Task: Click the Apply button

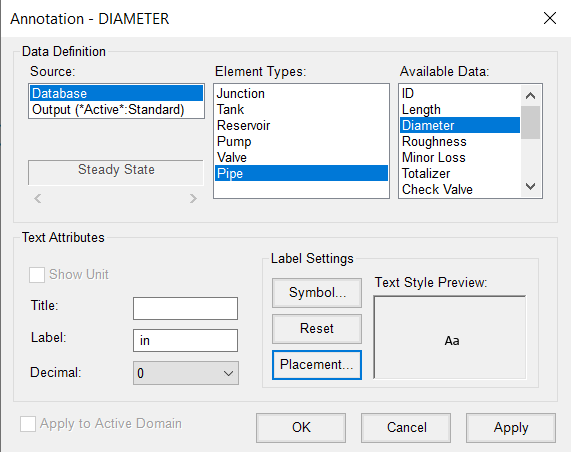Action: pyautogui.click(x=511, y=428)
